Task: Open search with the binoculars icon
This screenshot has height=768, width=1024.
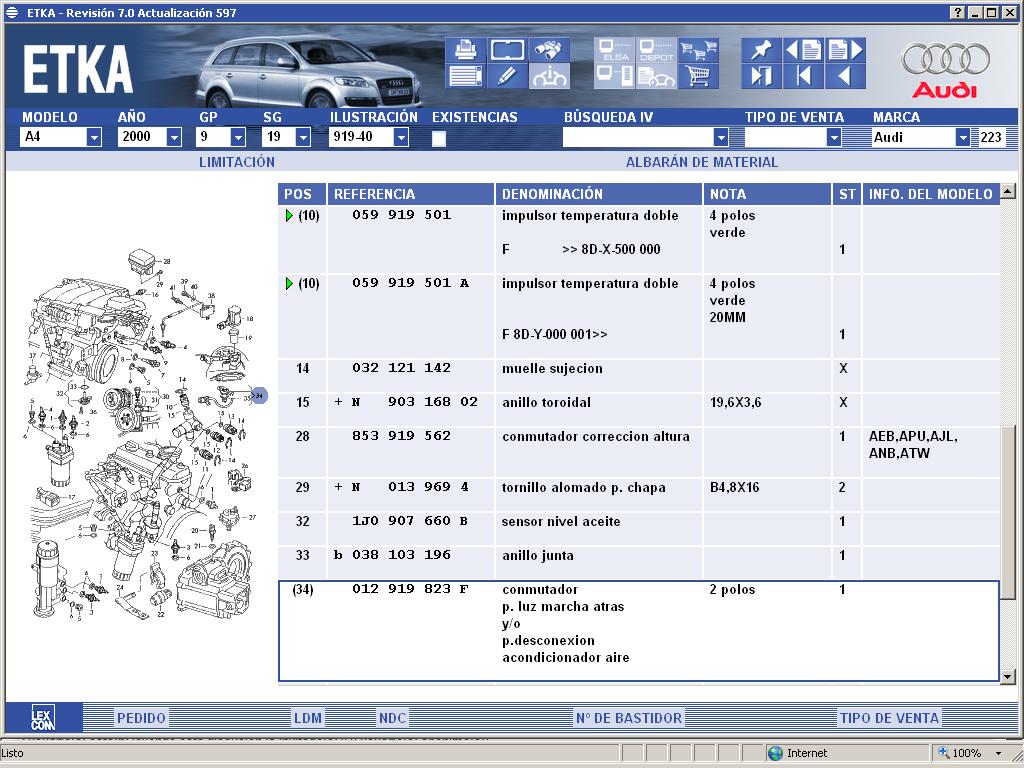Action: click(549, 50)
